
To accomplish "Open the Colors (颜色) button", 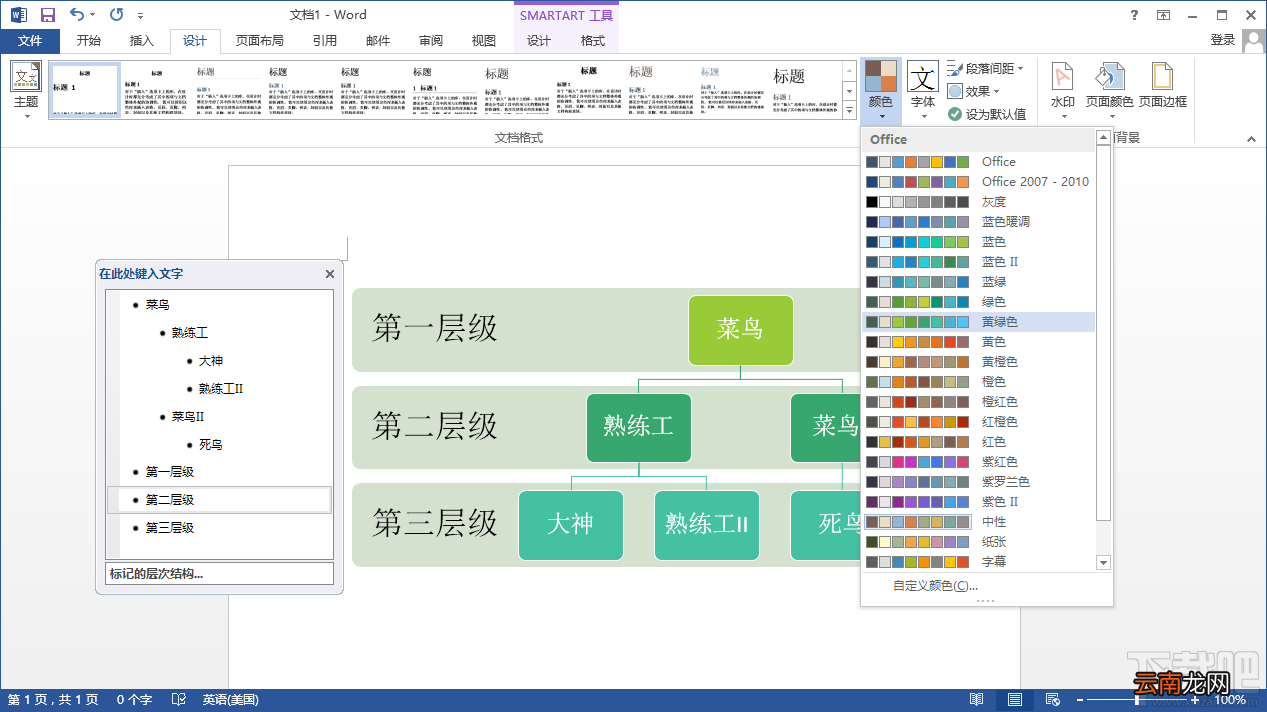I will coord(881,90).
